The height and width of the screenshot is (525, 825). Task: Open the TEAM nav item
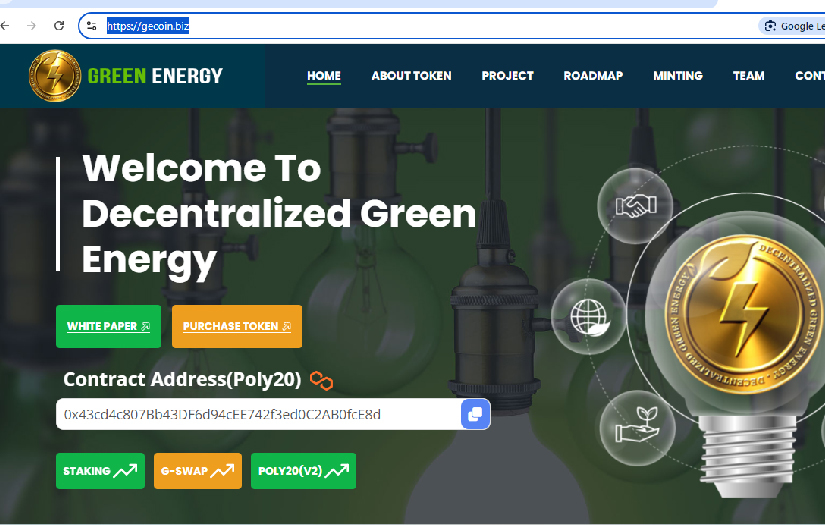(748, 76)
